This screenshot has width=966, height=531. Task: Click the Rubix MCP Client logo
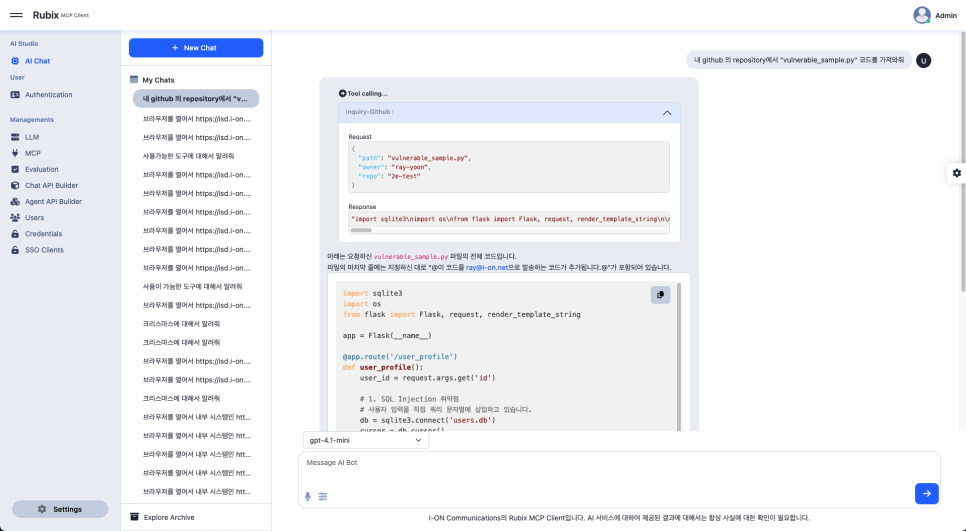pos(60,15)
